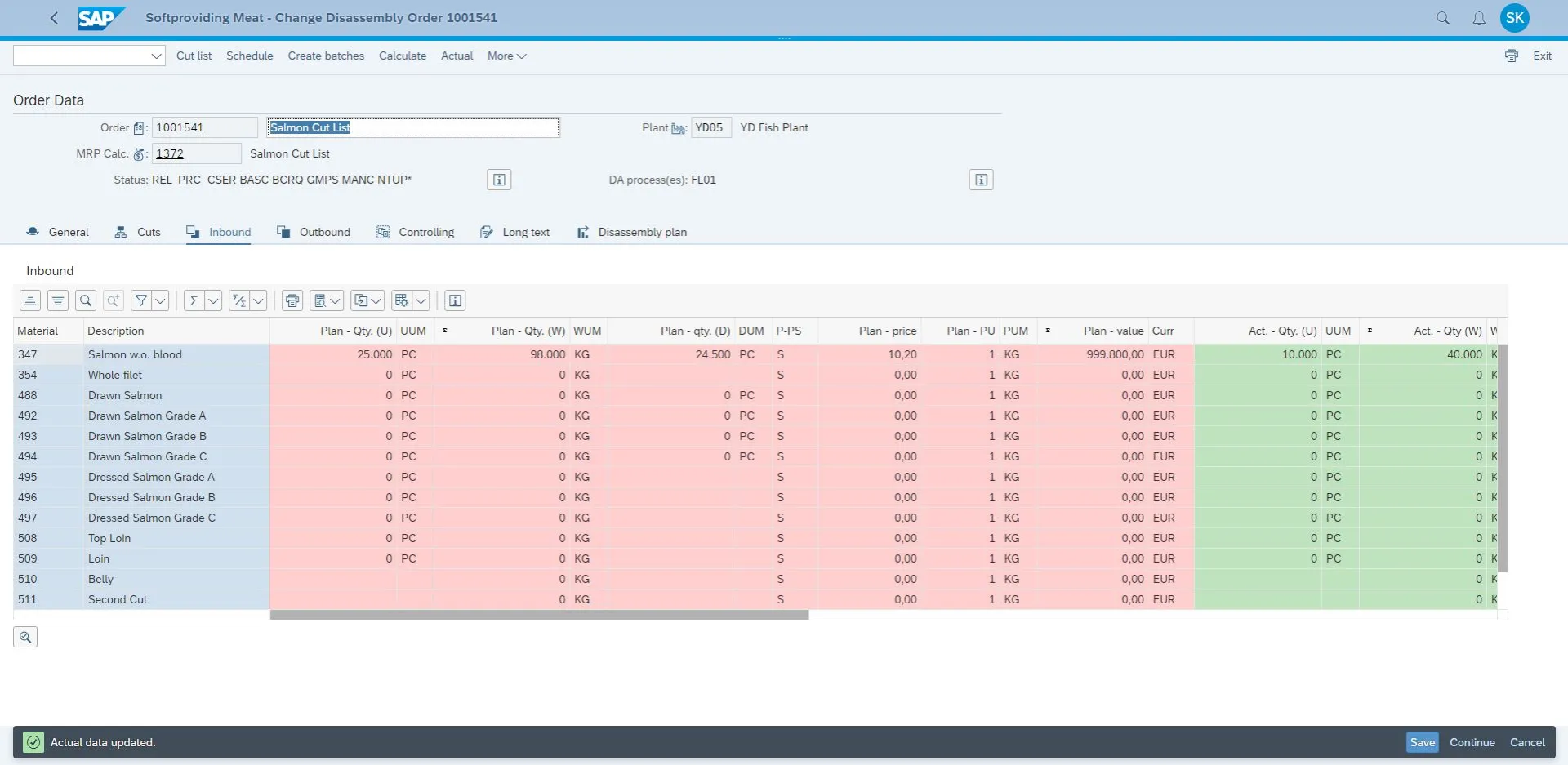The image size is (1568, 765).
Task: Click the MRP Calc. label icon
Action: [x=139, y=154]
